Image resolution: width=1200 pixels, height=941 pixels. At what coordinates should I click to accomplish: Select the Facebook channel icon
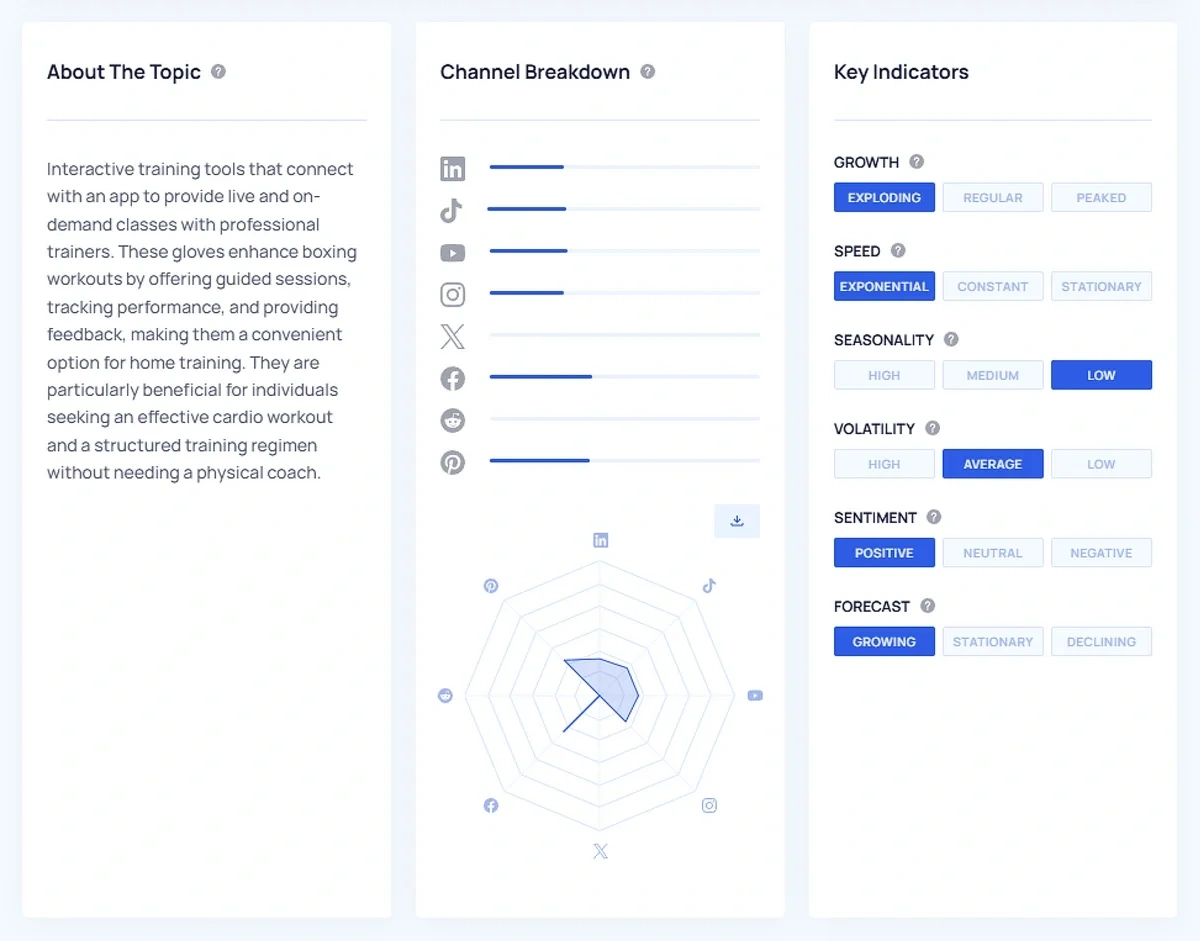452,379
